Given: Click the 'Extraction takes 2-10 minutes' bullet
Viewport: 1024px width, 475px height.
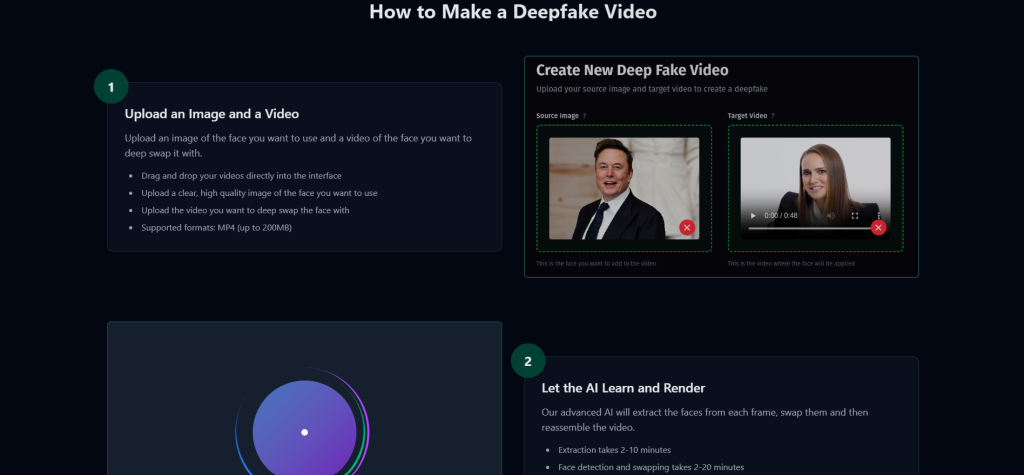Looking at the screenshot, I should (x=614, y=450).
